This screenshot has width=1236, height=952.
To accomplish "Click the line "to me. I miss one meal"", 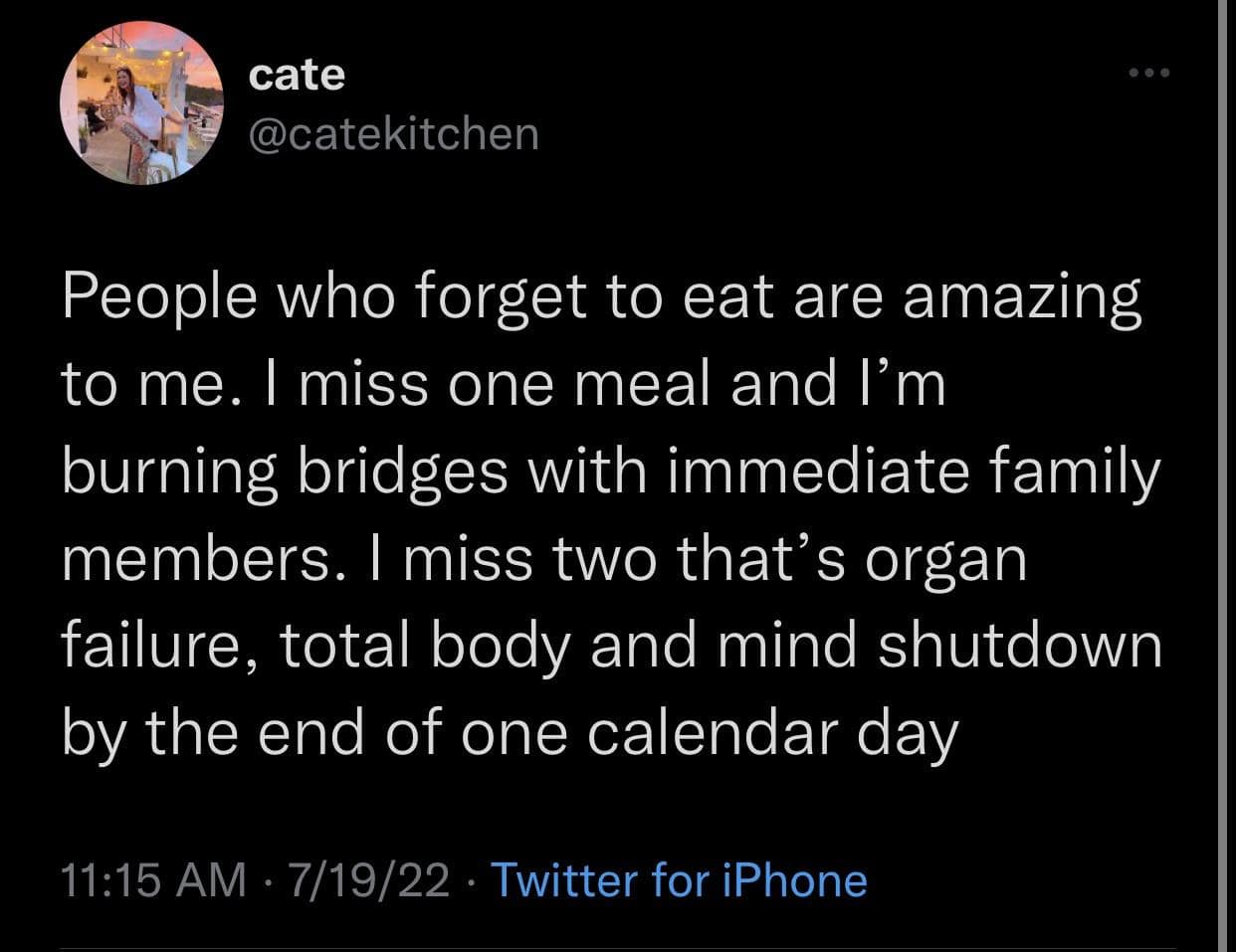I will (502, 384).
